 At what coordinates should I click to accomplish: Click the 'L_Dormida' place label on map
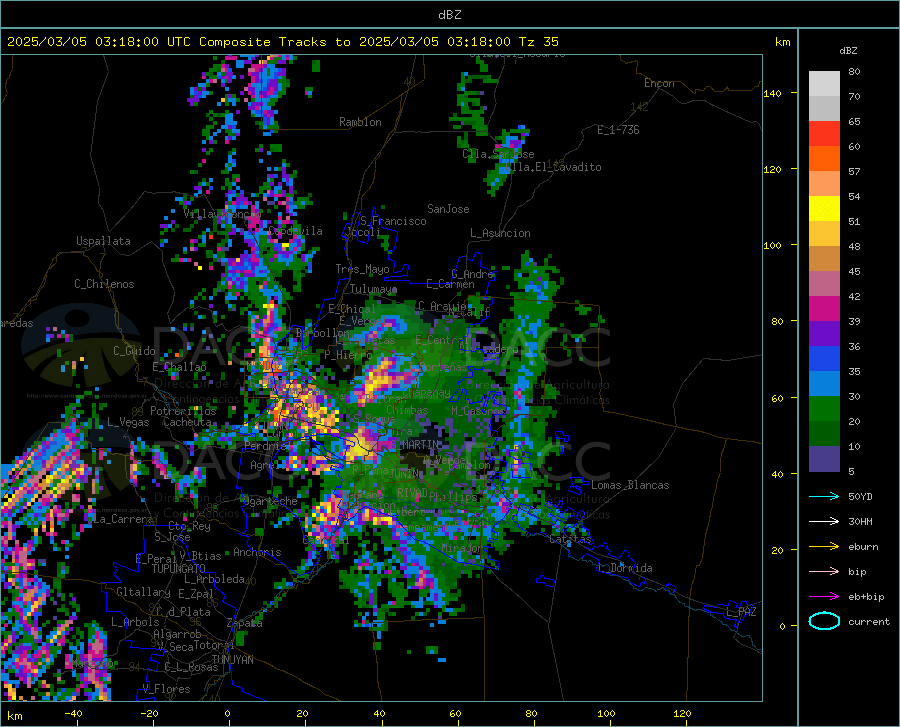[x=624, y=568]
